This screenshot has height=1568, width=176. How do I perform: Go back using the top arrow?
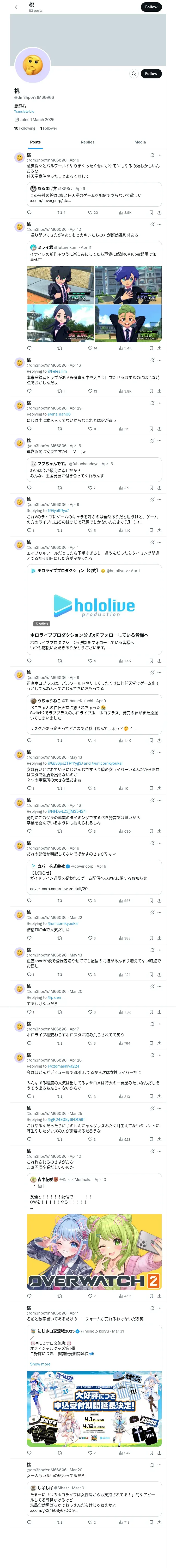[17, 7]
